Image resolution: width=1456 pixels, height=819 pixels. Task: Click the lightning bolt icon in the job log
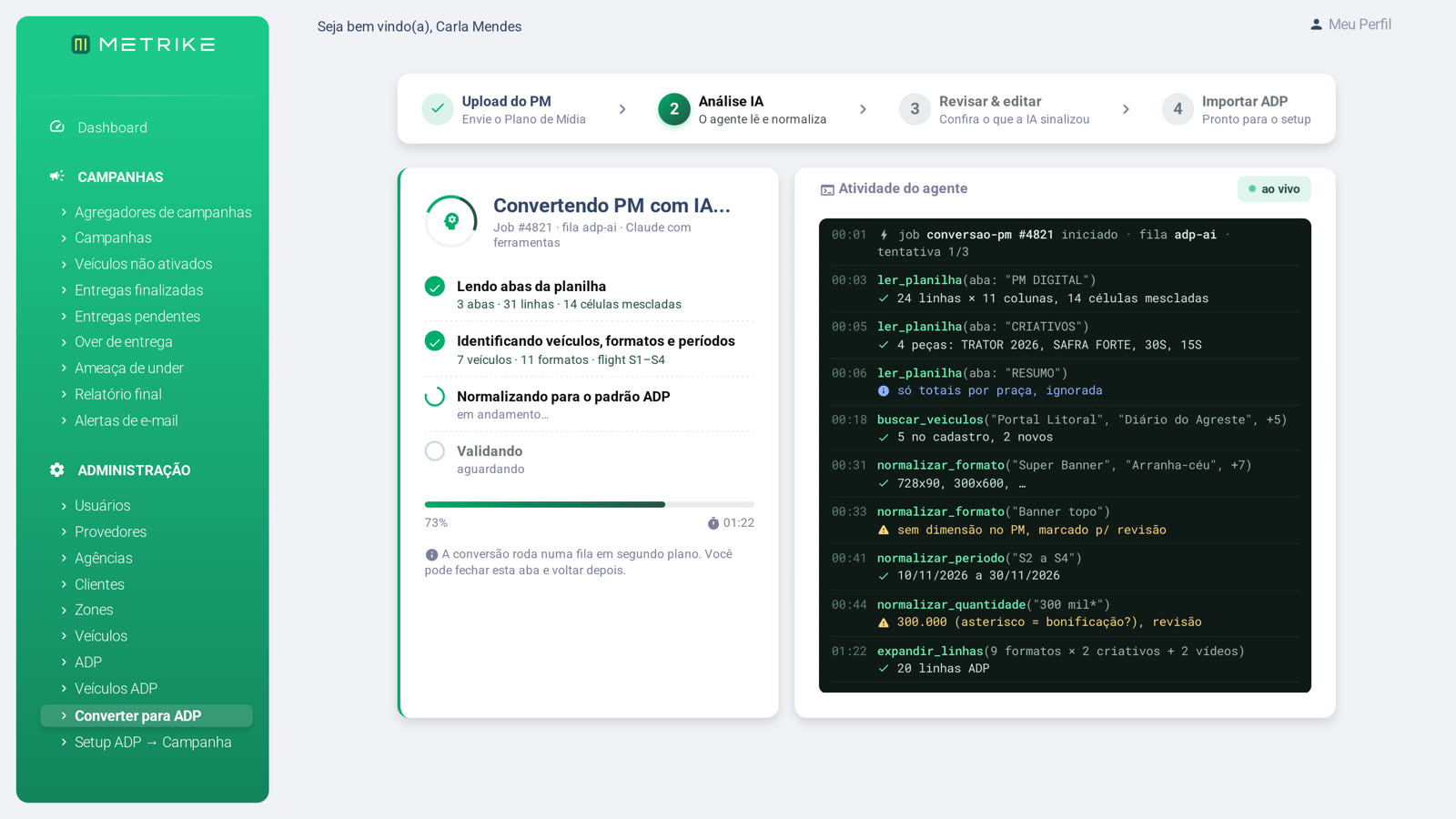(884, 235)
